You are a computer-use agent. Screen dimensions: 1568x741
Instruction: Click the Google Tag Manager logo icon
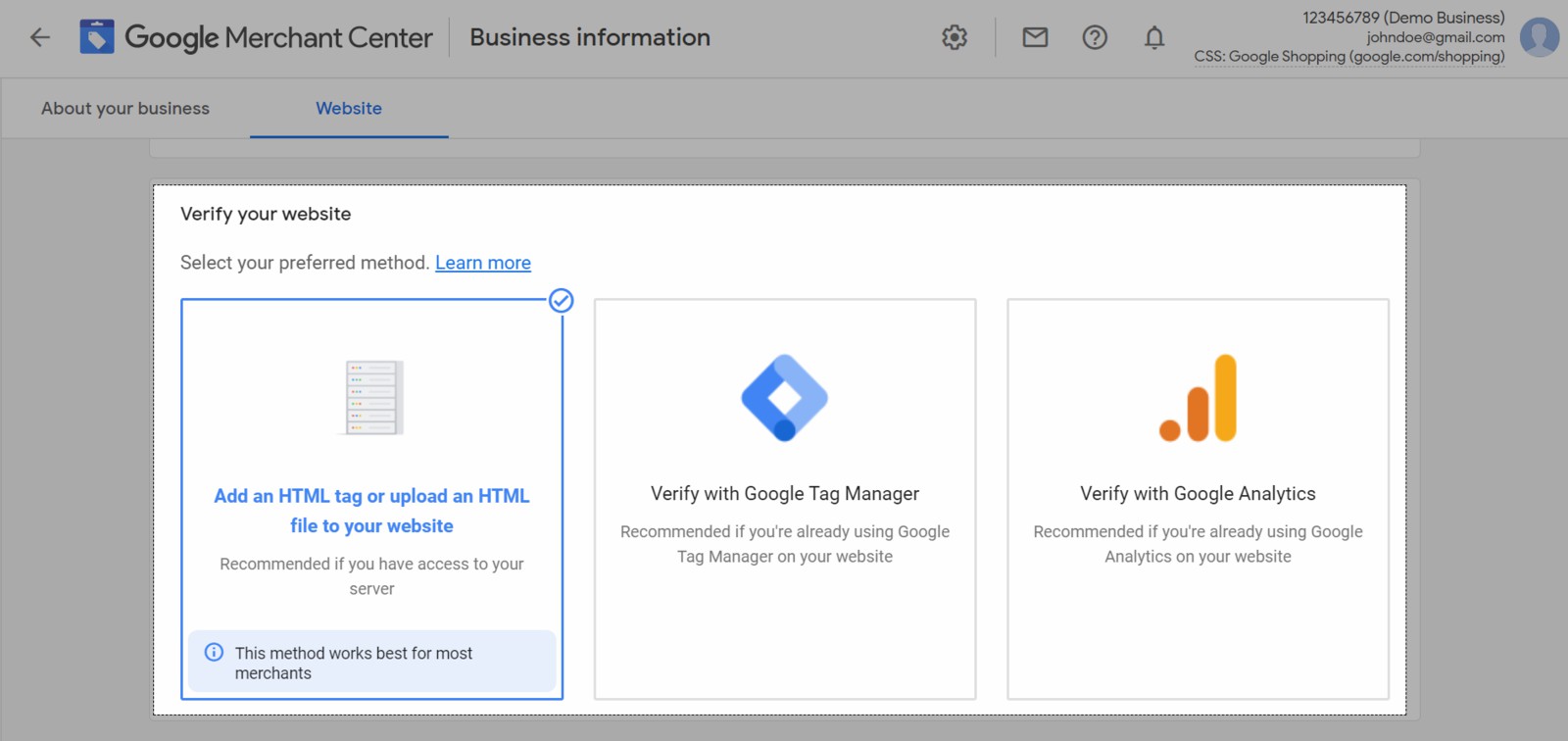click(785, 398)
